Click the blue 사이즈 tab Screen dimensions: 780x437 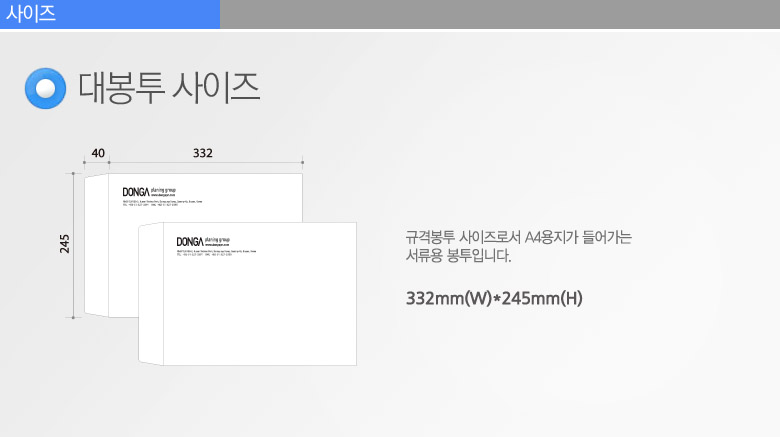[109, 14]
